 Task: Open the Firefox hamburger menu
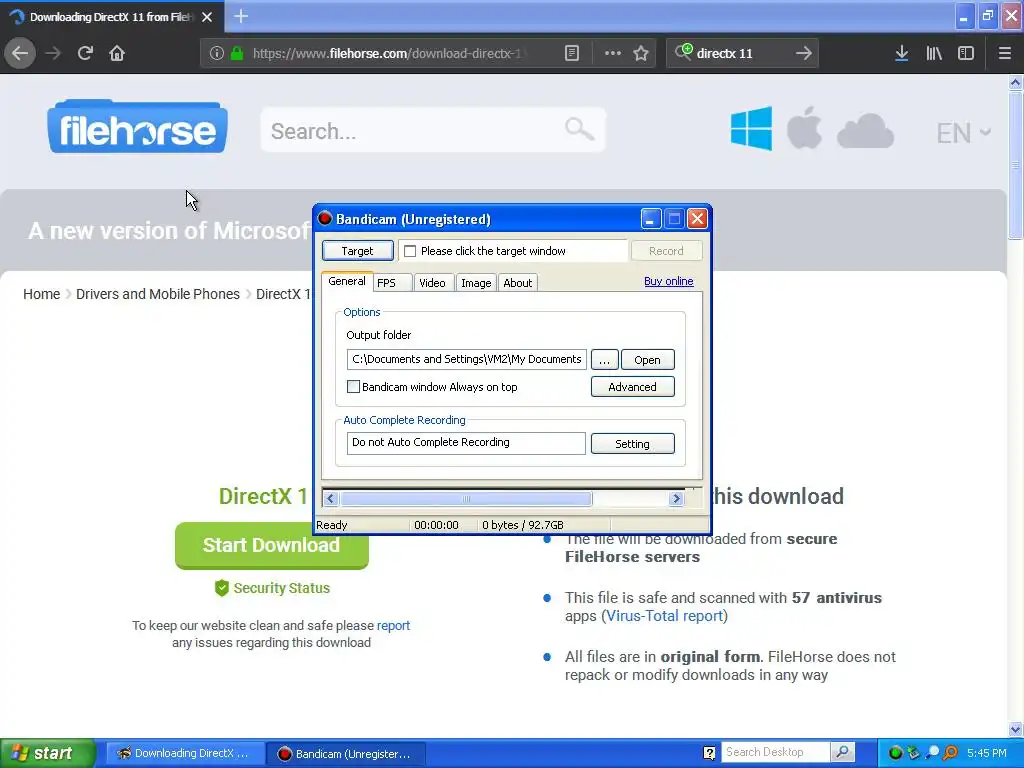pos(1005,53)
